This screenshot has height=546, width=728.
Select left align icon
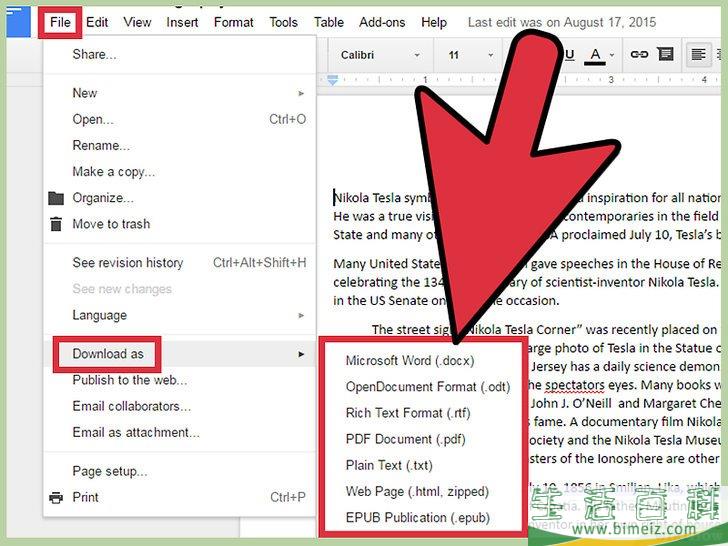point(698,55)
